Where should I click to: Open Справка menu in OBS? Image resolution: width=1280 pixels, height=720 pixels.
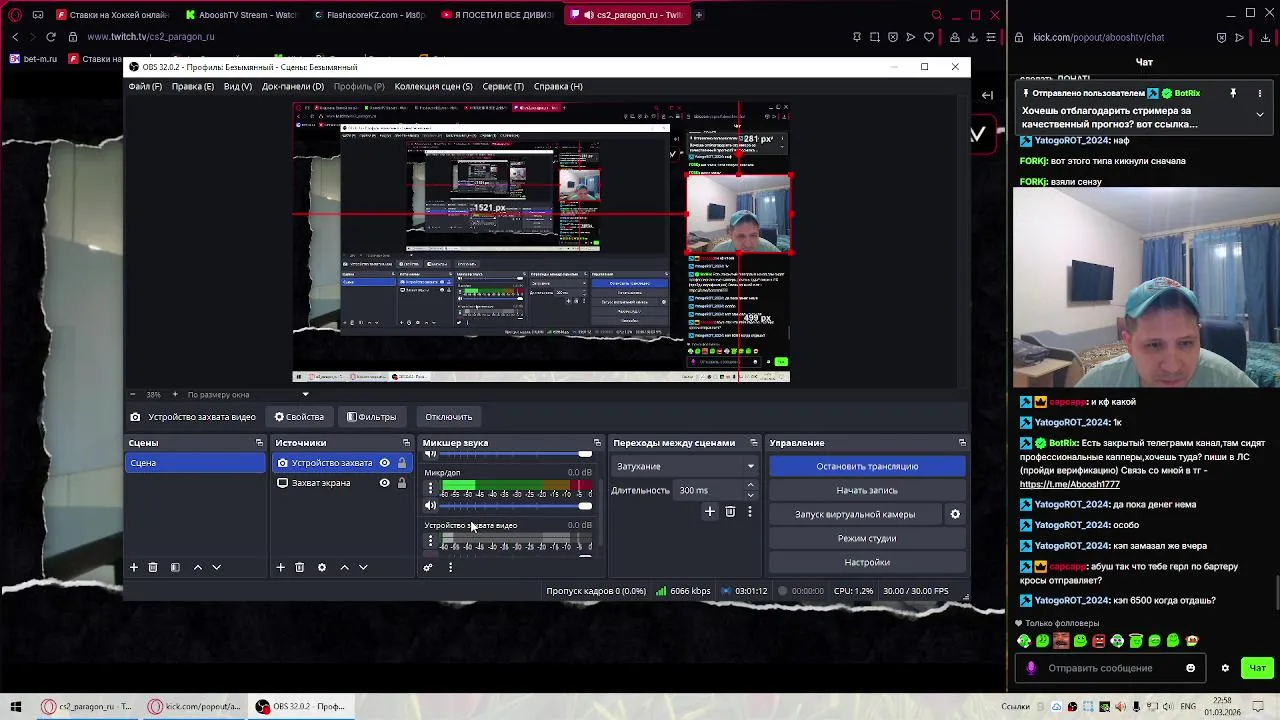coord(558,86)
